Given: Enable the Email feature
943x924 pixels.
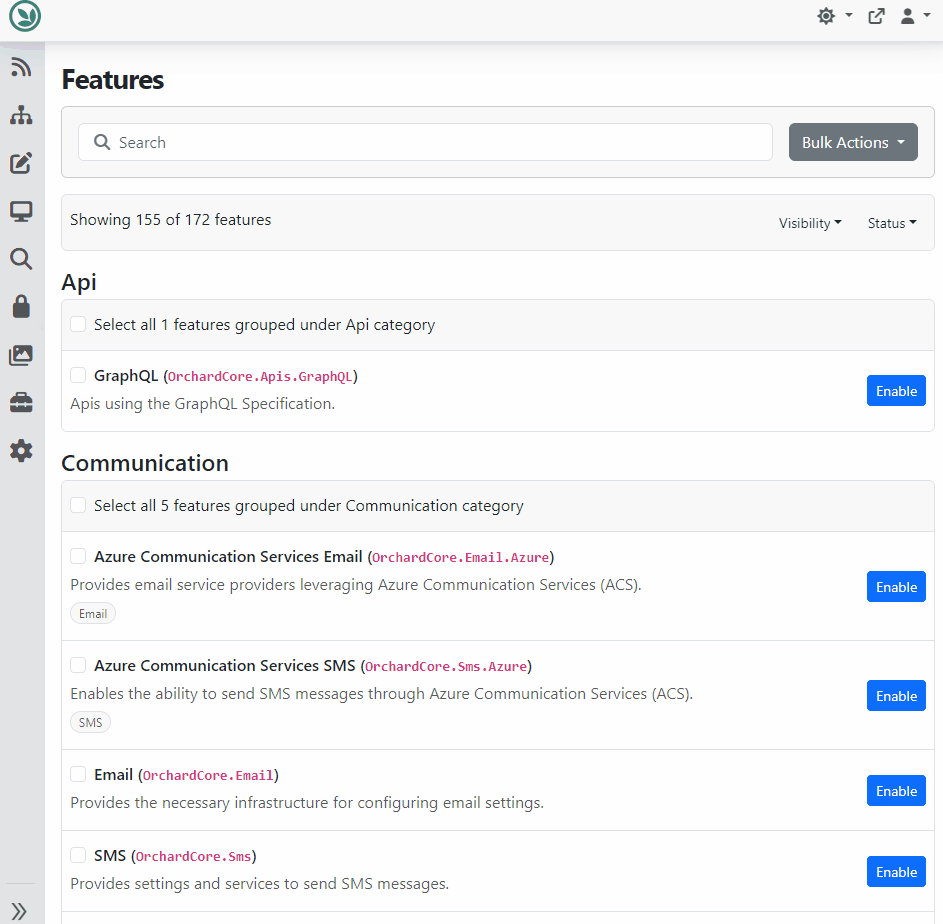Looking at the screenshot, I should click(896, 790).
